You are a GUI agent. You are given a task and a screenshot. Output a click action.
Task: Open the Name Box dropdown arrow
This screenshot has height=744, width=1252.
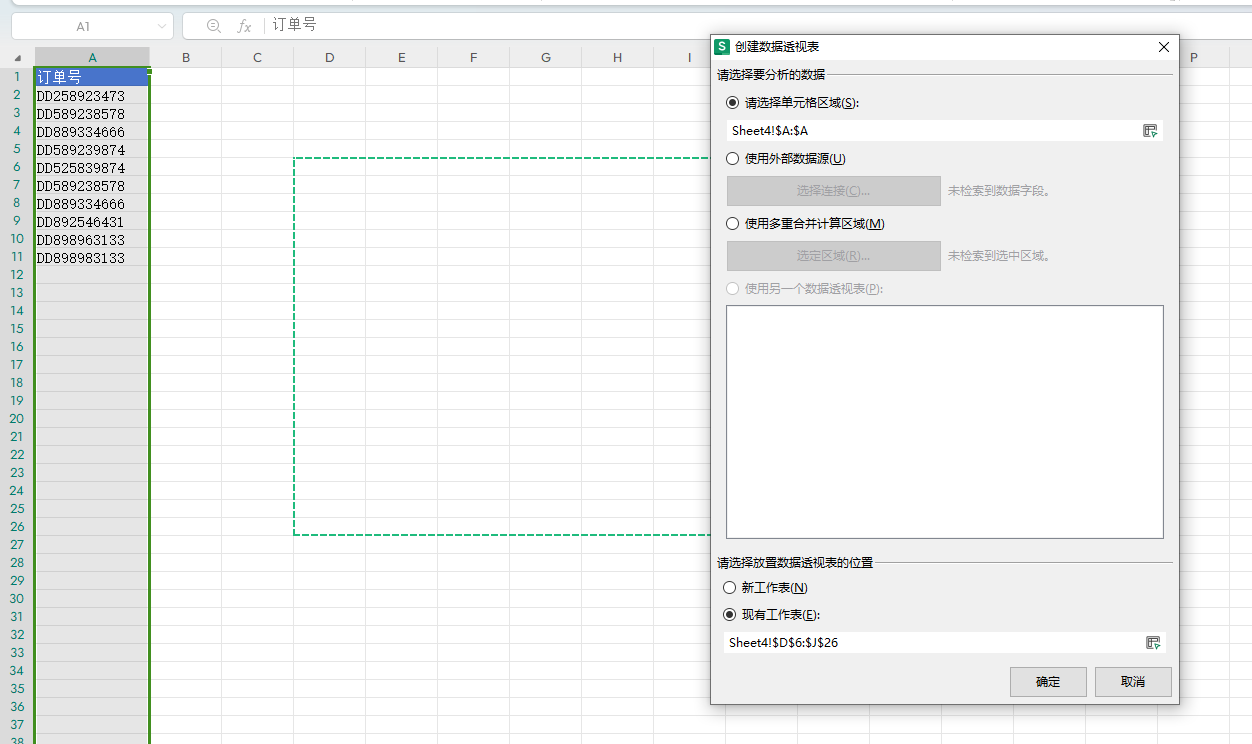[162, 26]
